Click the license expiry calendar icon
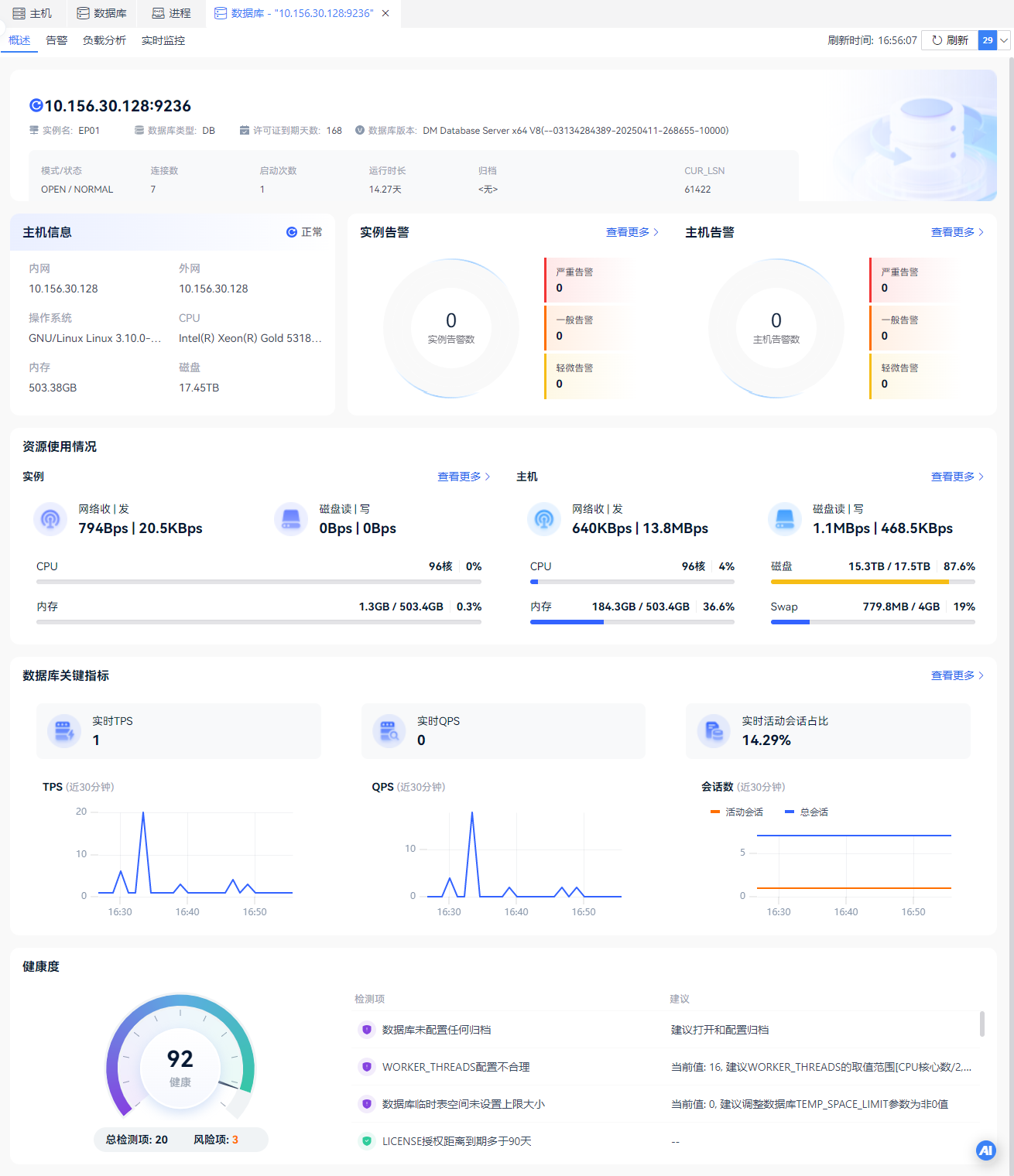This screenshot has width=1014, height=1176. [245, 130]
